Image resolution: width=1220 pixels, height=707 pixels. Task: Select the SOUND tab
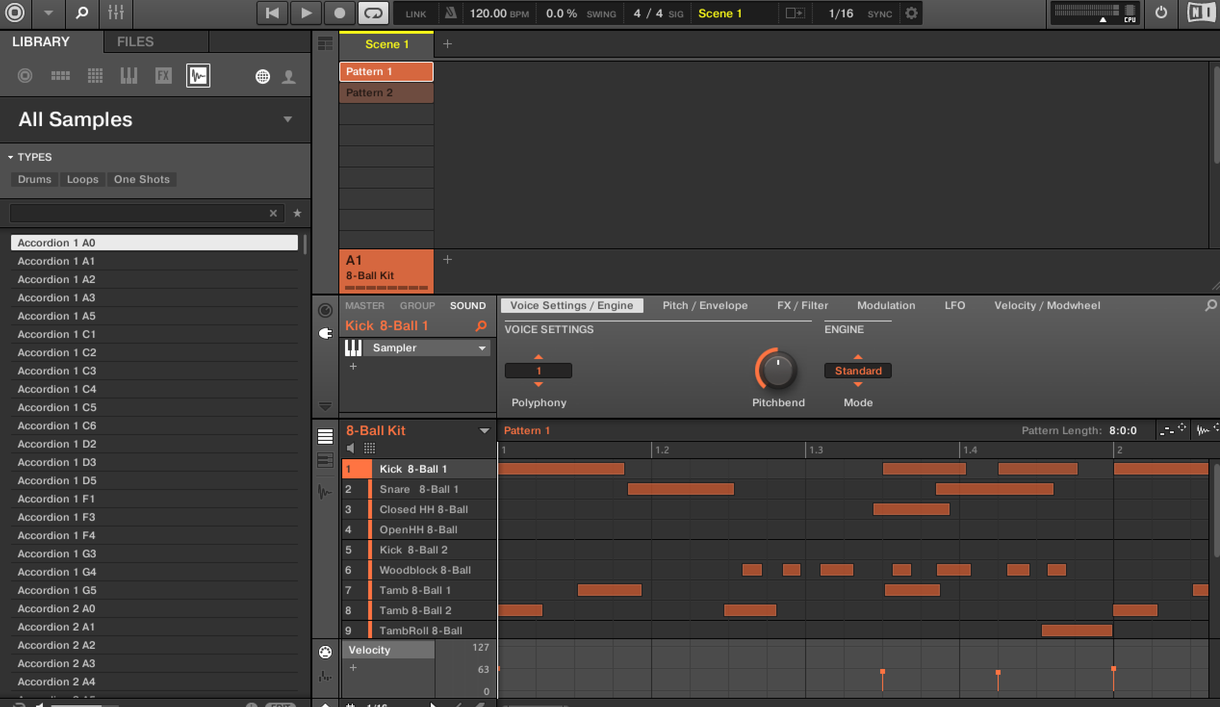pos(467,306)
